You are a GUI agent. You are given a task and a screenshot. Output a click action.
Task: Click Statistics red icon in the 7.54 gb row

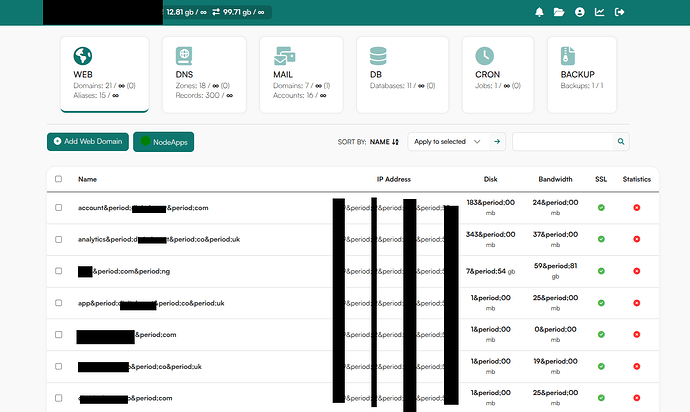pyautogui.click(x=636, y=271)
